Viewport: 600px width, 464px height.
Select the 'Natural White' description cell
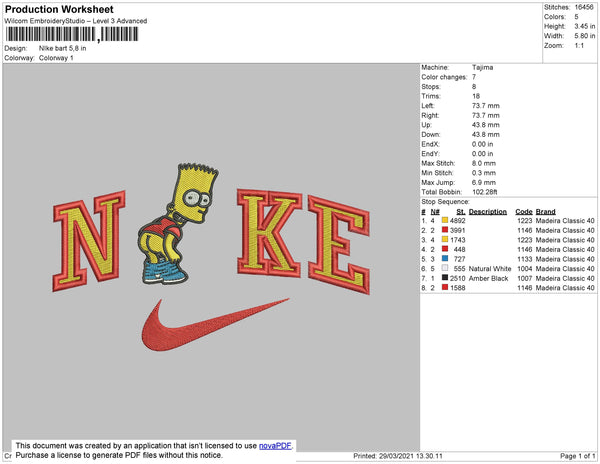(490, 269)
